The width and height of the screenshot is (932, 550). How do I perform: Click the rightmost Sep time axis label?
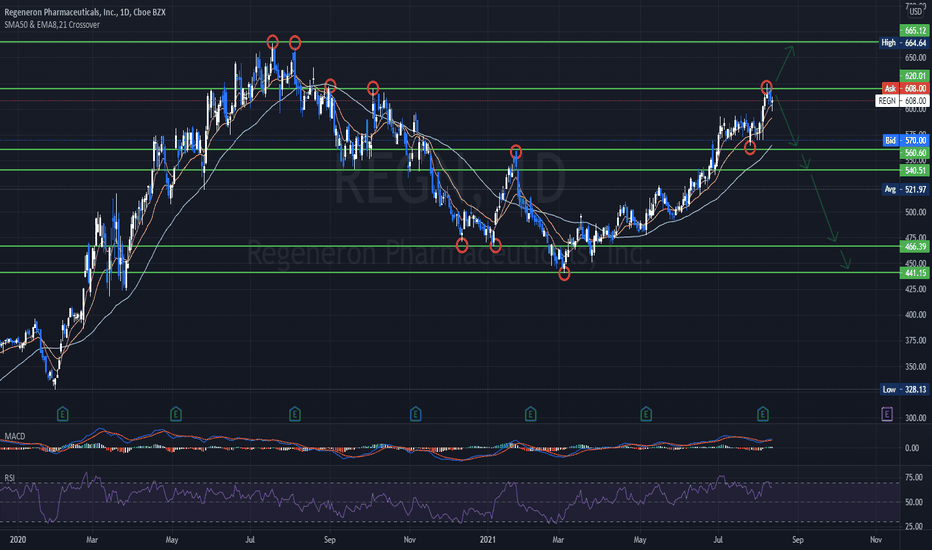[x=798, y=540]
